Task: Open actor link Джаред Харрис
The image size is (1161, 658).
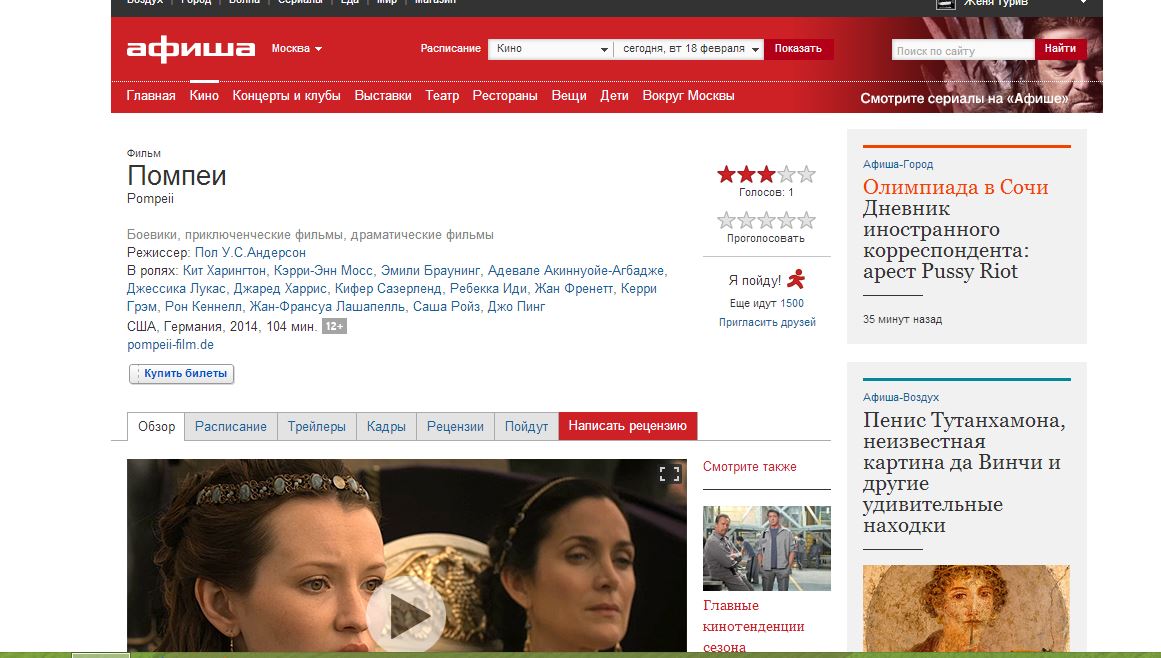Action: [x=280, y=289]
